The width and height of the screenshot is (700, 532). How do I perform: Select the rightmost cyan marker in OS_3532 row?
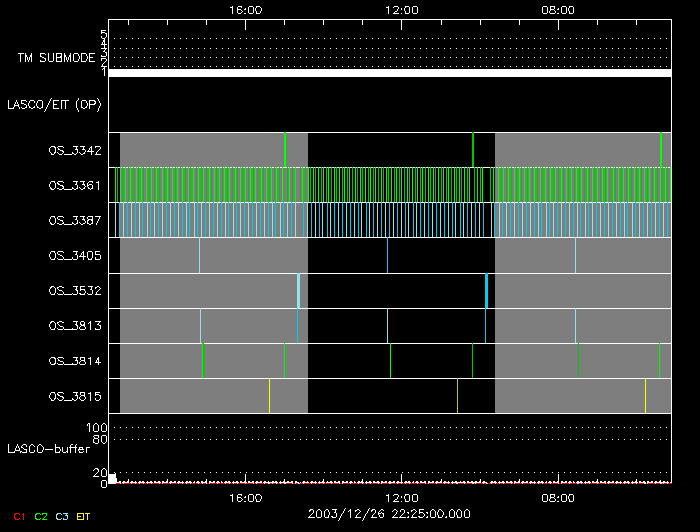point(487,290)
